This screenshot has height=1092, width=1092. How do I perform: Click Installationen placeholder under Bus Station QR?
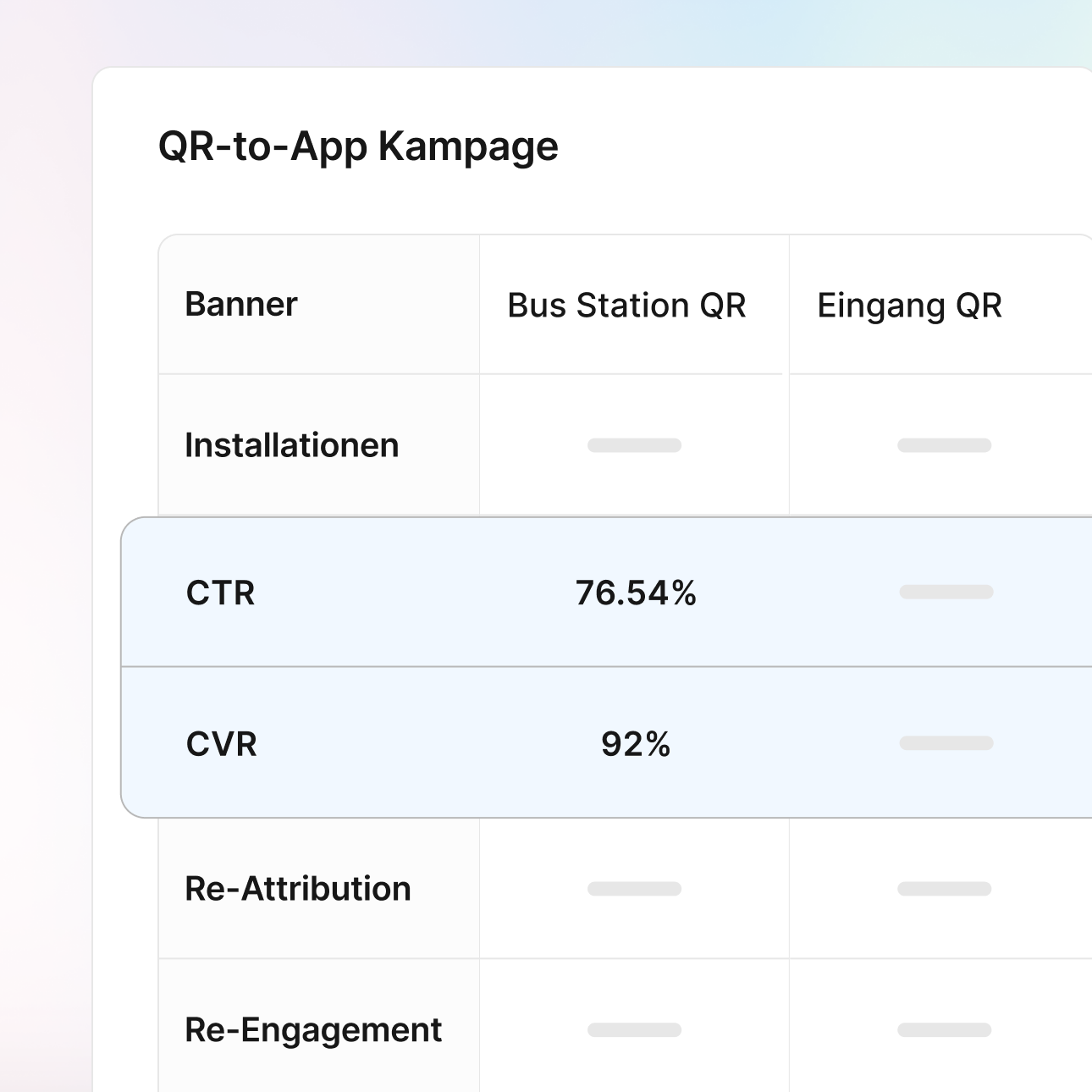(x=634, y=445)
